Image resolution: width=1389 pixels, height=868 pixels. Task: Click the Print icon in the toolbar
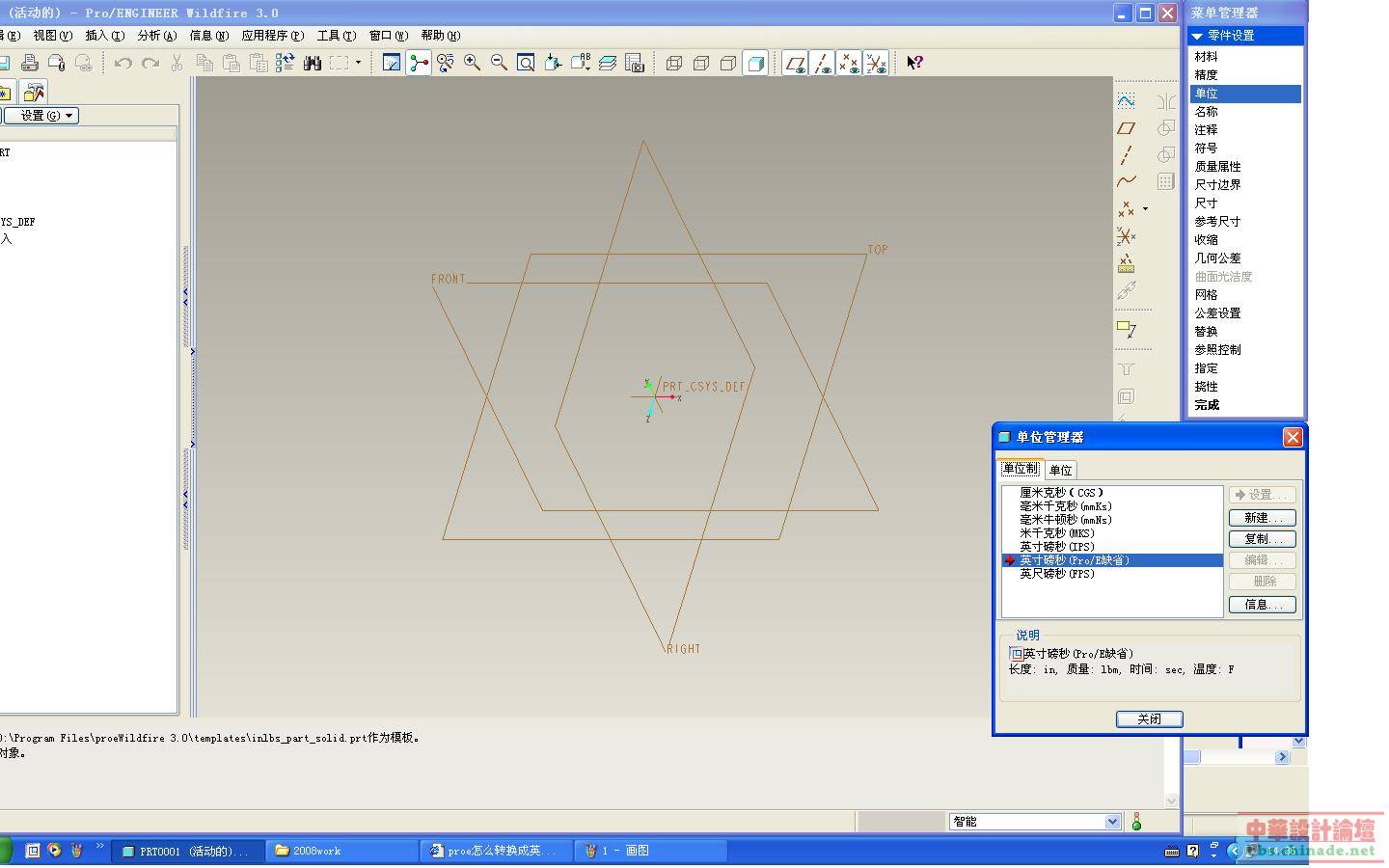pos(30,63)
